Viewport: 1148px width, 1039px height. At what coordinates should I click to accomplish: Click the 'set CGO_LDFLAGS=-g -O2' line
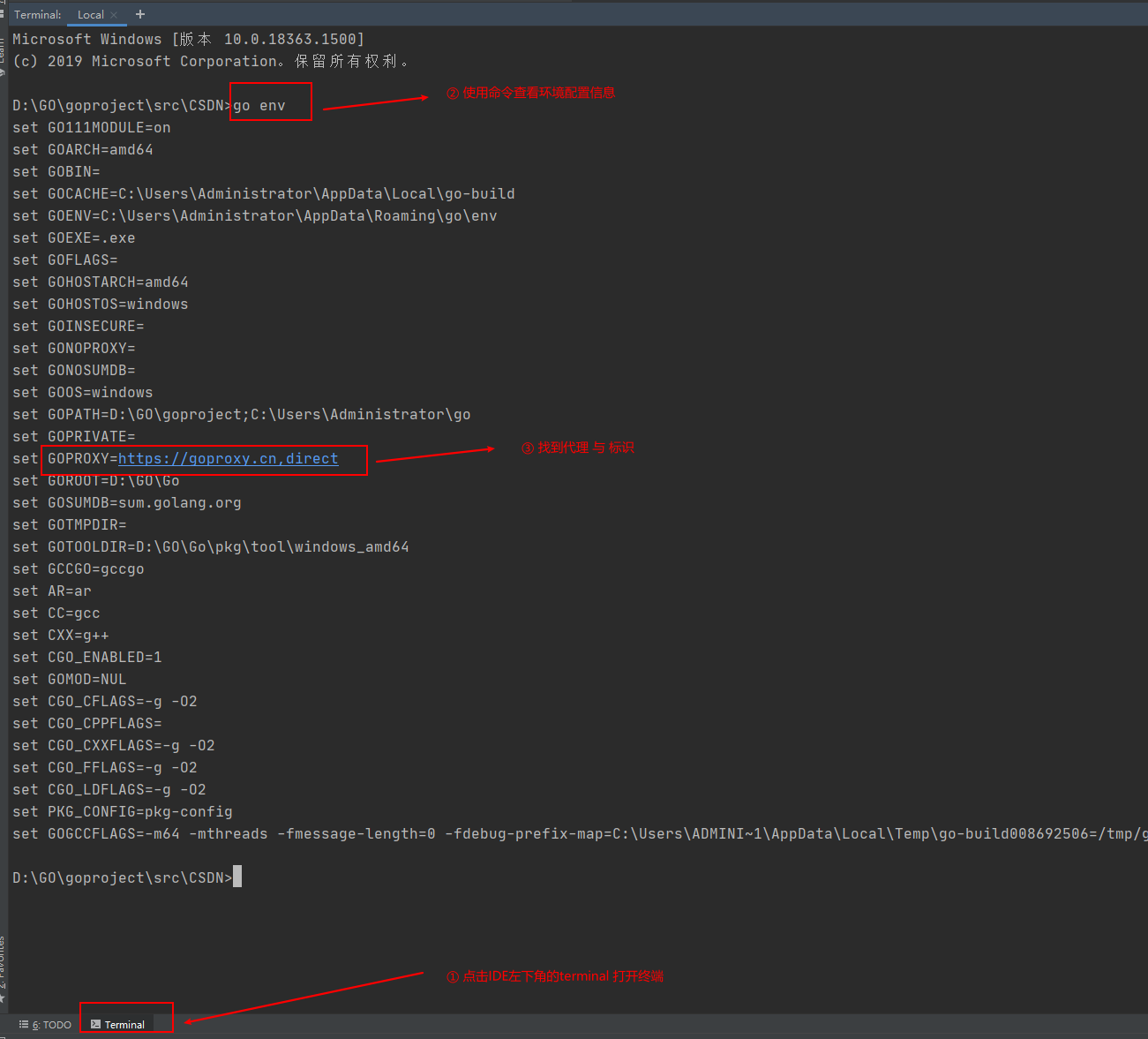pyautogui.click(x=109, y=790)
